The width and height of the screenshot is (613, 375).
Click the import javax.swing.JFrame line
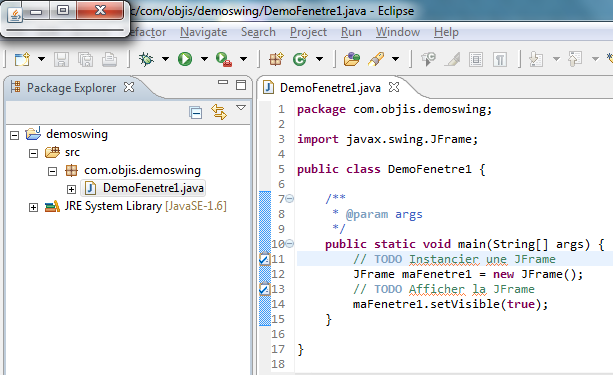387,139
